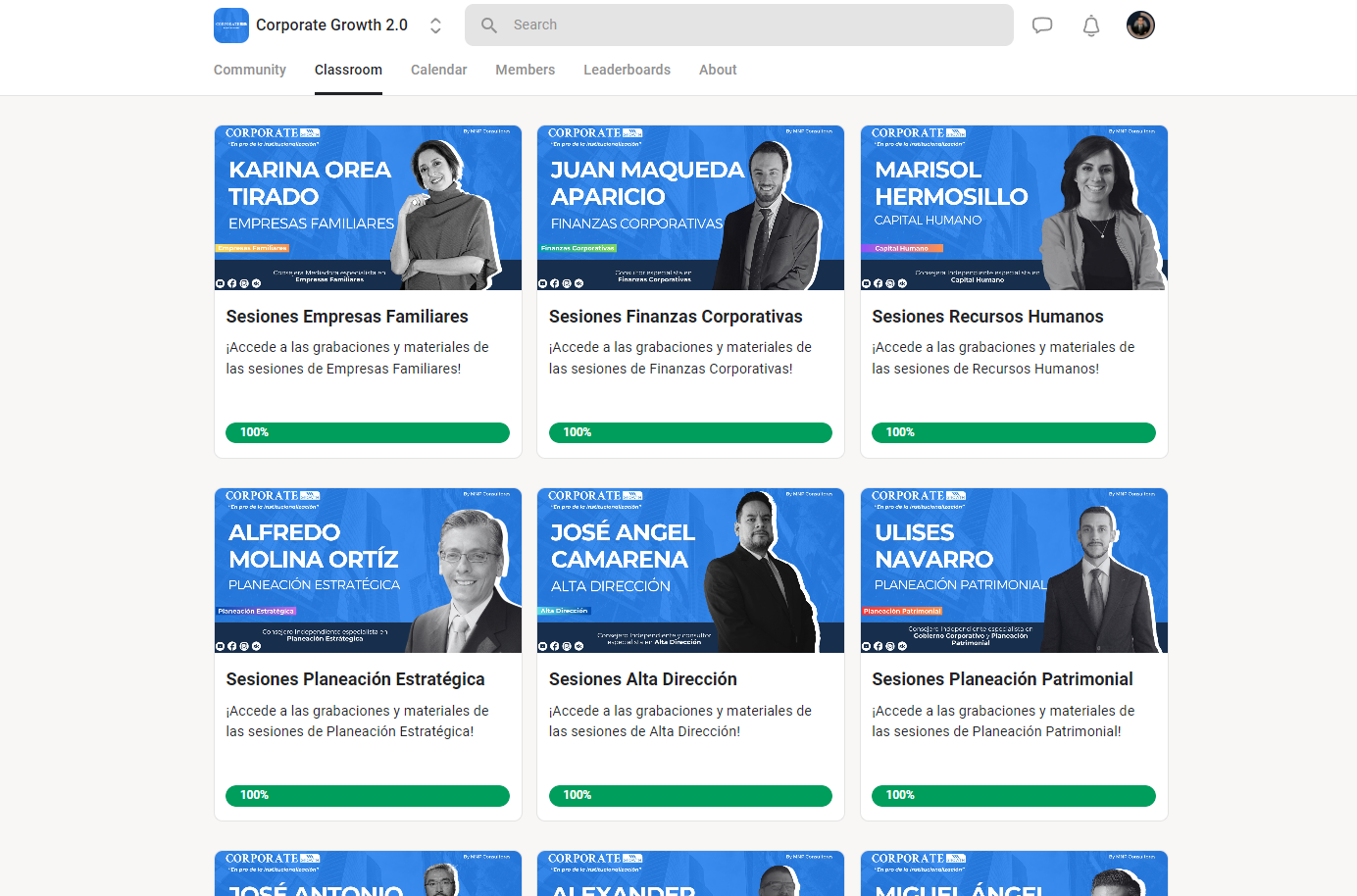
Task: Click Recursos Humanos progress bar
Action: pyautogui.click(x=1014, y=432)
